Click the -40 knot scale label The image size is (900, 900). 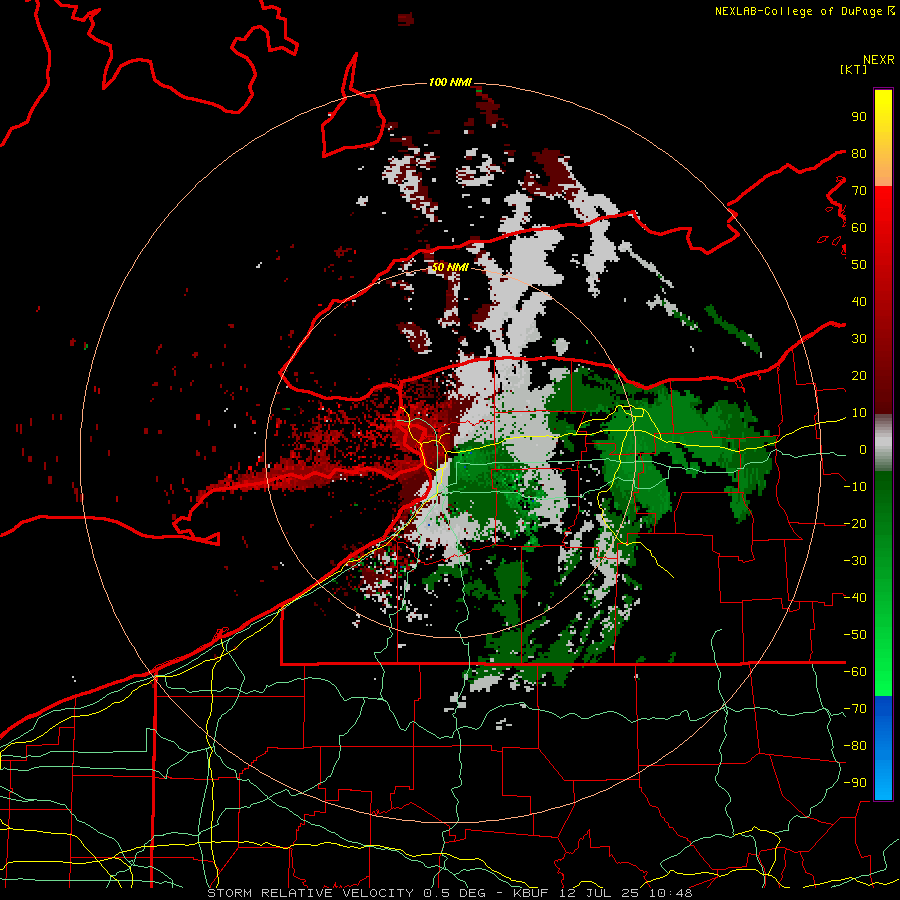[855, 598]
